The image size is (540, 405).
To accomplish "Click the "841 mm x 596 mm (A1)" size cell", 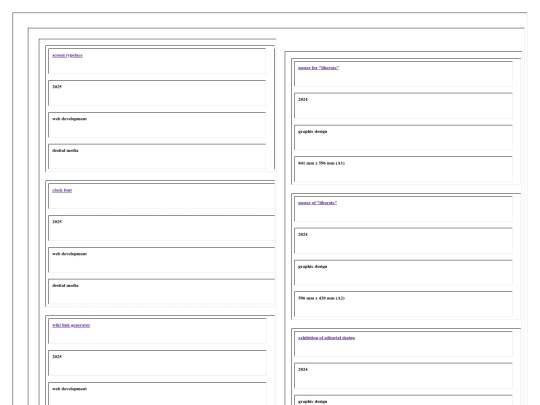I will coord(403,169).
